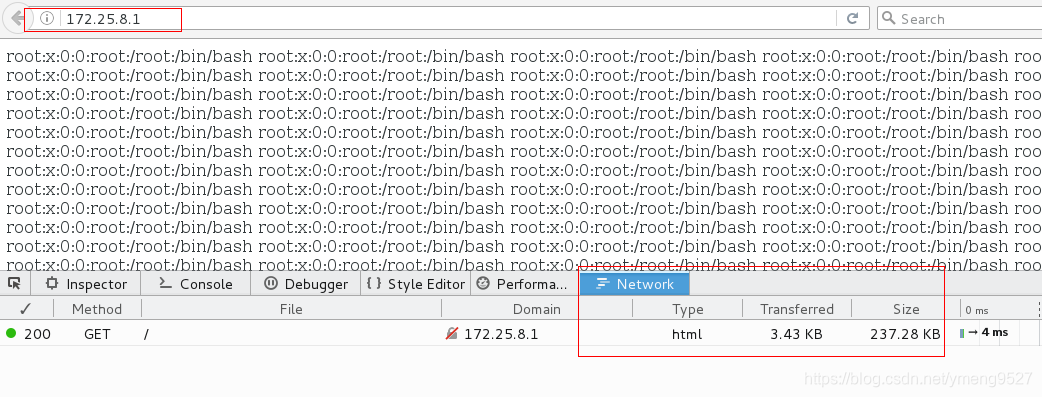Reload the page with the refresh icon
This screenshot has height=397, width=1042.
click(853, 19)
